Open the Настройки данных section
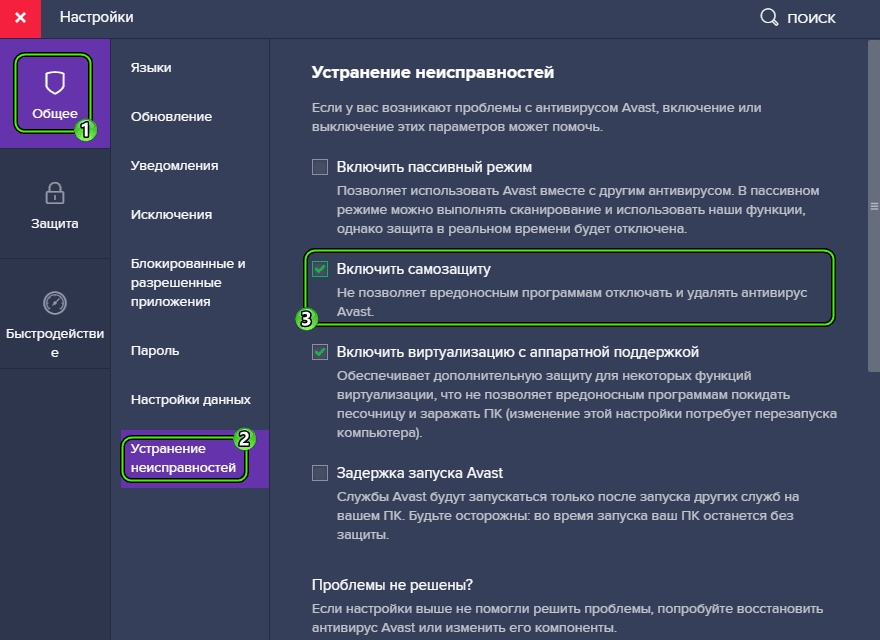 [190, 400]
